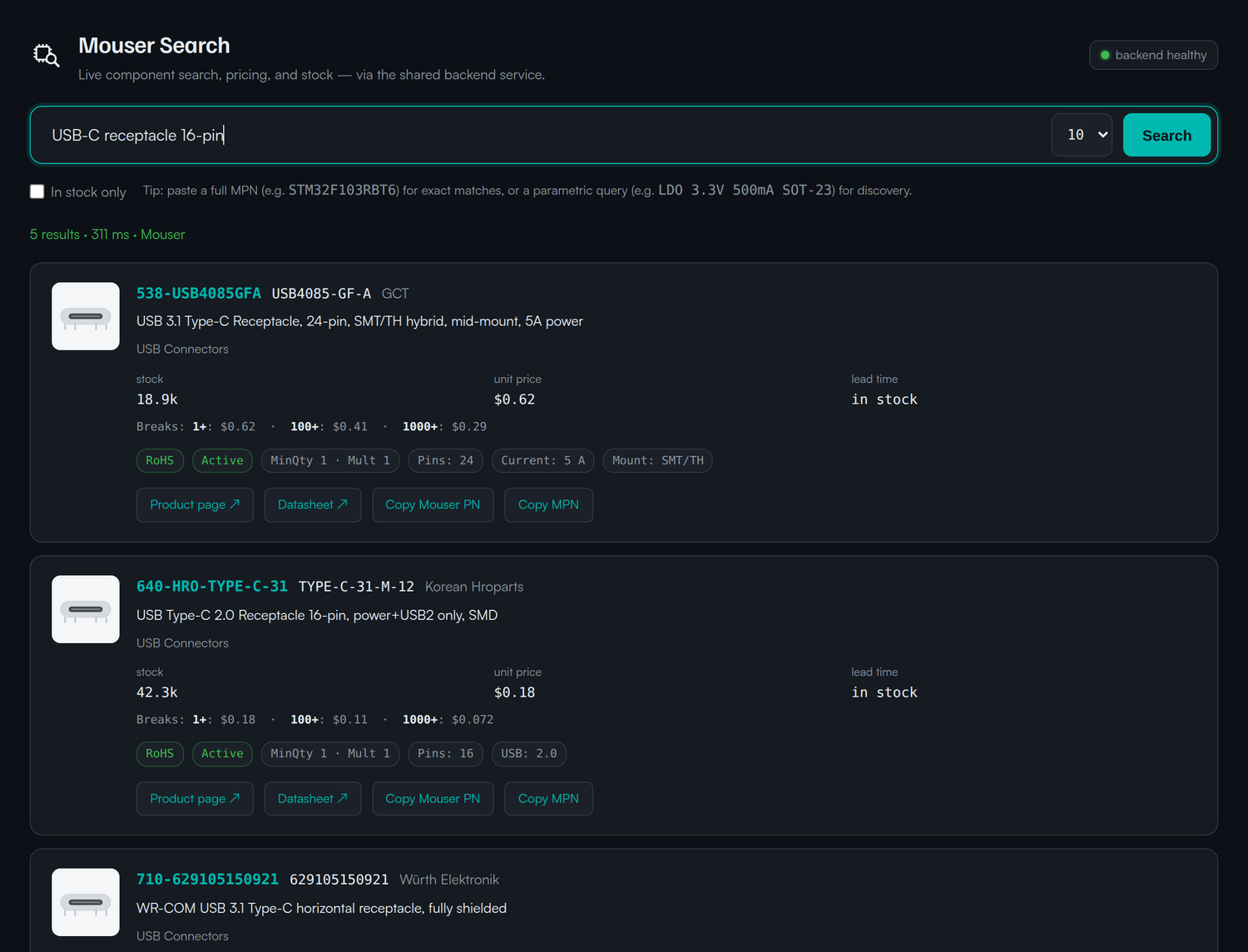
Task: Open the TYPE-C-31-M-12 connector thumbnail image
Action: click(x=86, y=609)
